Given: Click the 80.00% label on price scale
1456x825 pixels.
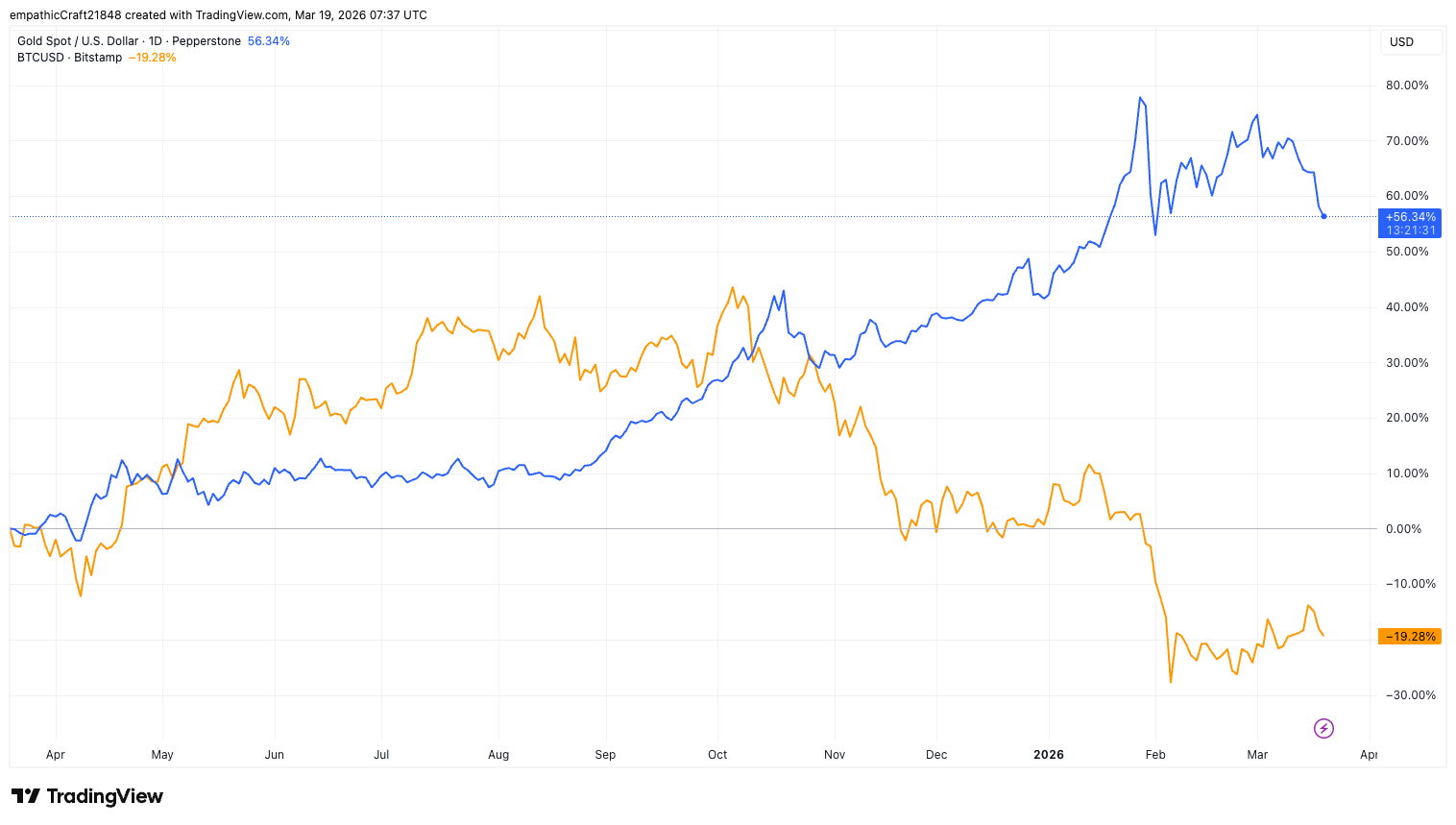Looking at the screenshot, I should click(1407, 85).
